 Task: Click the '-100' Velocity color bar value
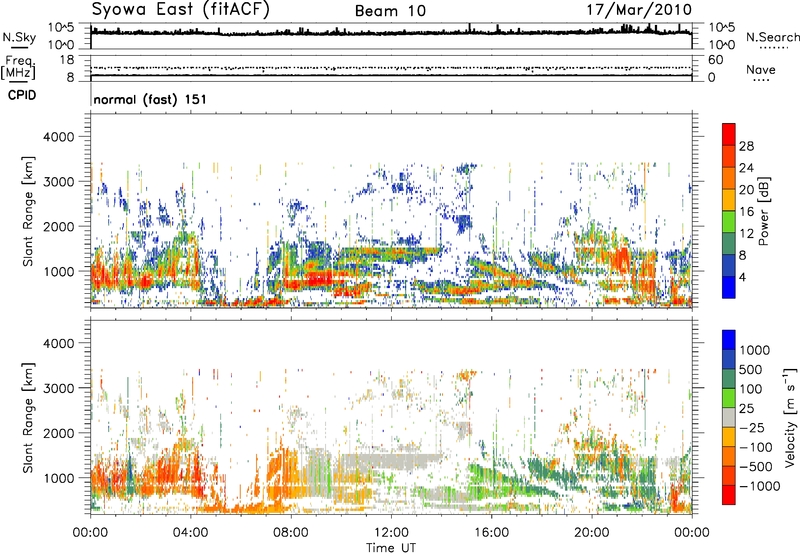point(756,447)
